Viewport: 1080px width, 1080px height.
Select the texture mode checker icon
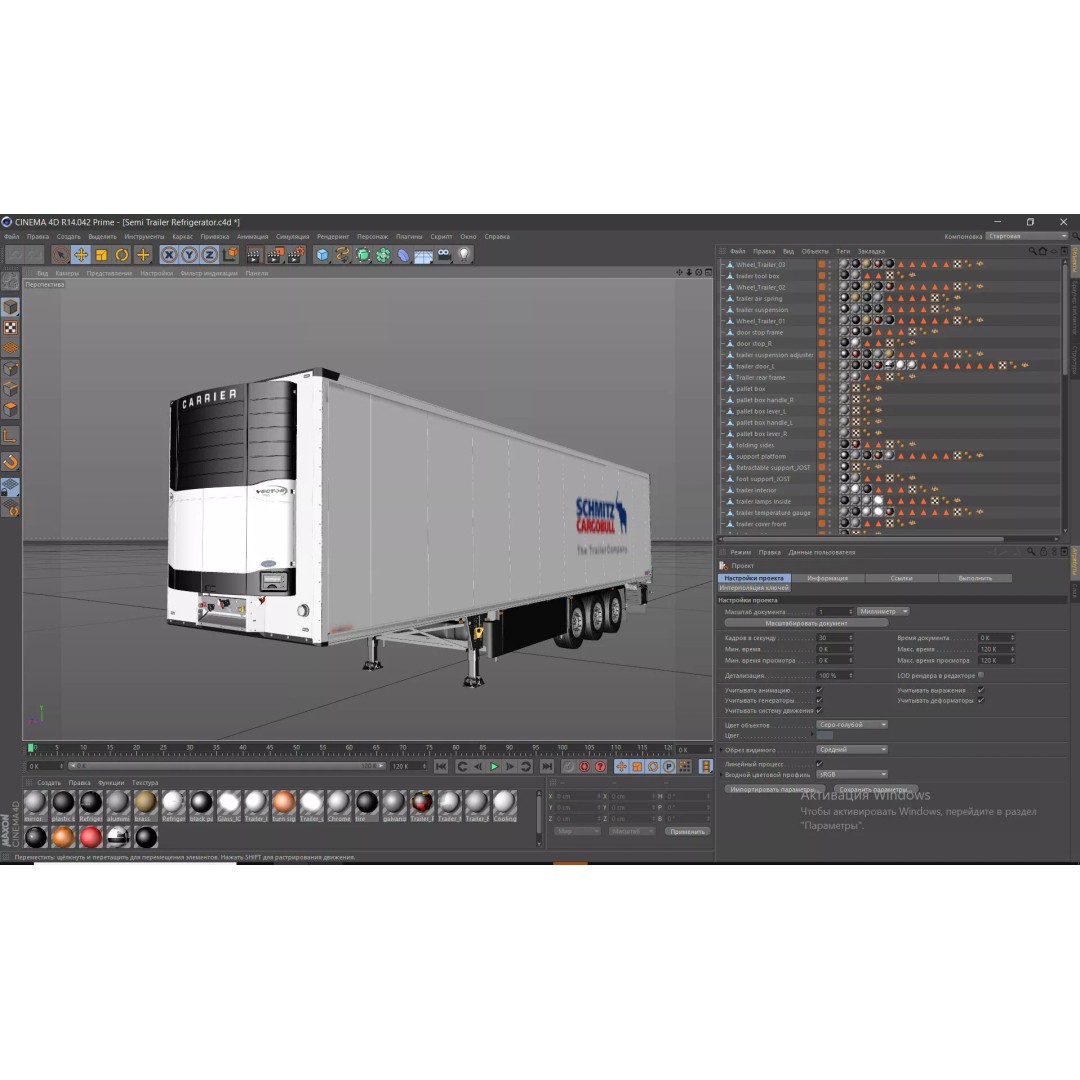[10, 328]
